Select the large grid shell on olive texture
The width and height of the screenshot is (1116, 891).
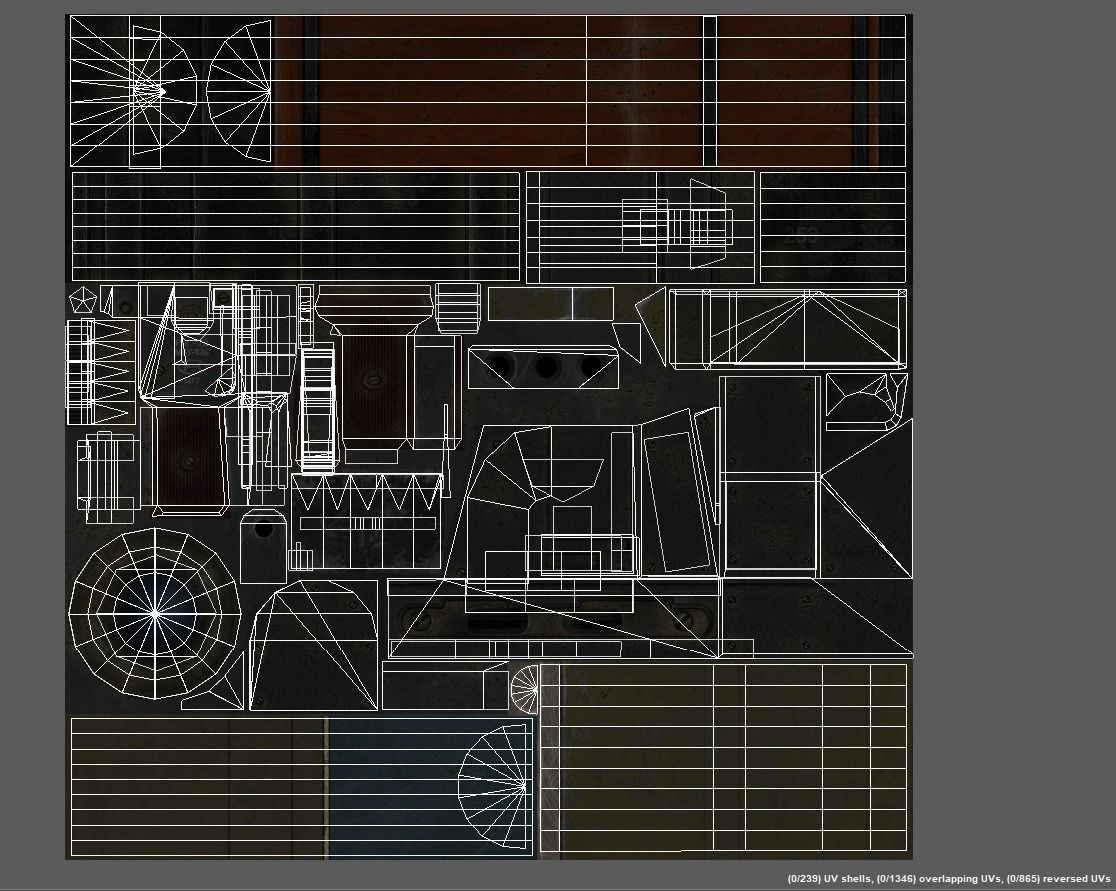[x=724, y=758]
